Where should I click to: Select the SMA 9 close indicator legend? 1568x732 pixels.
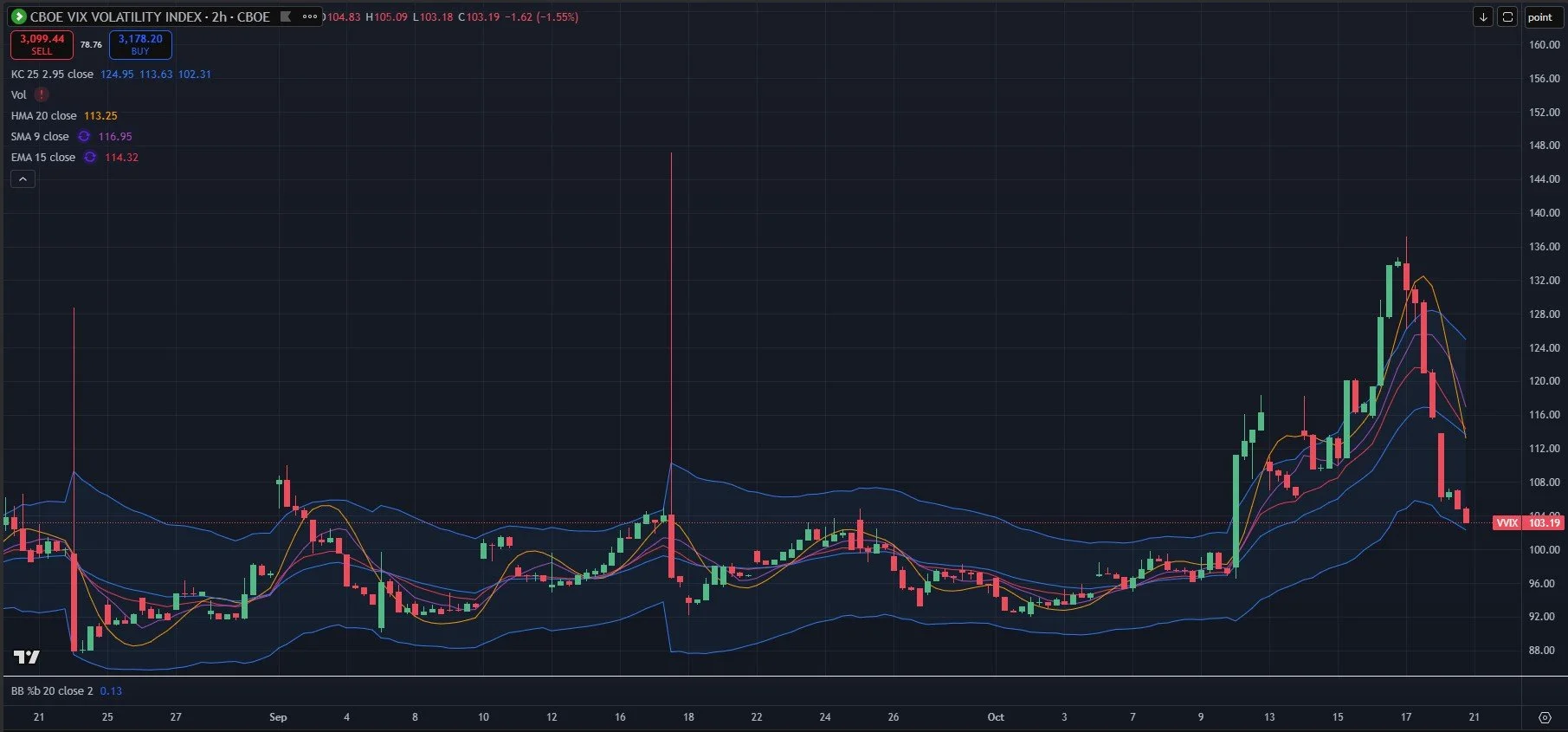coord(40,137)
